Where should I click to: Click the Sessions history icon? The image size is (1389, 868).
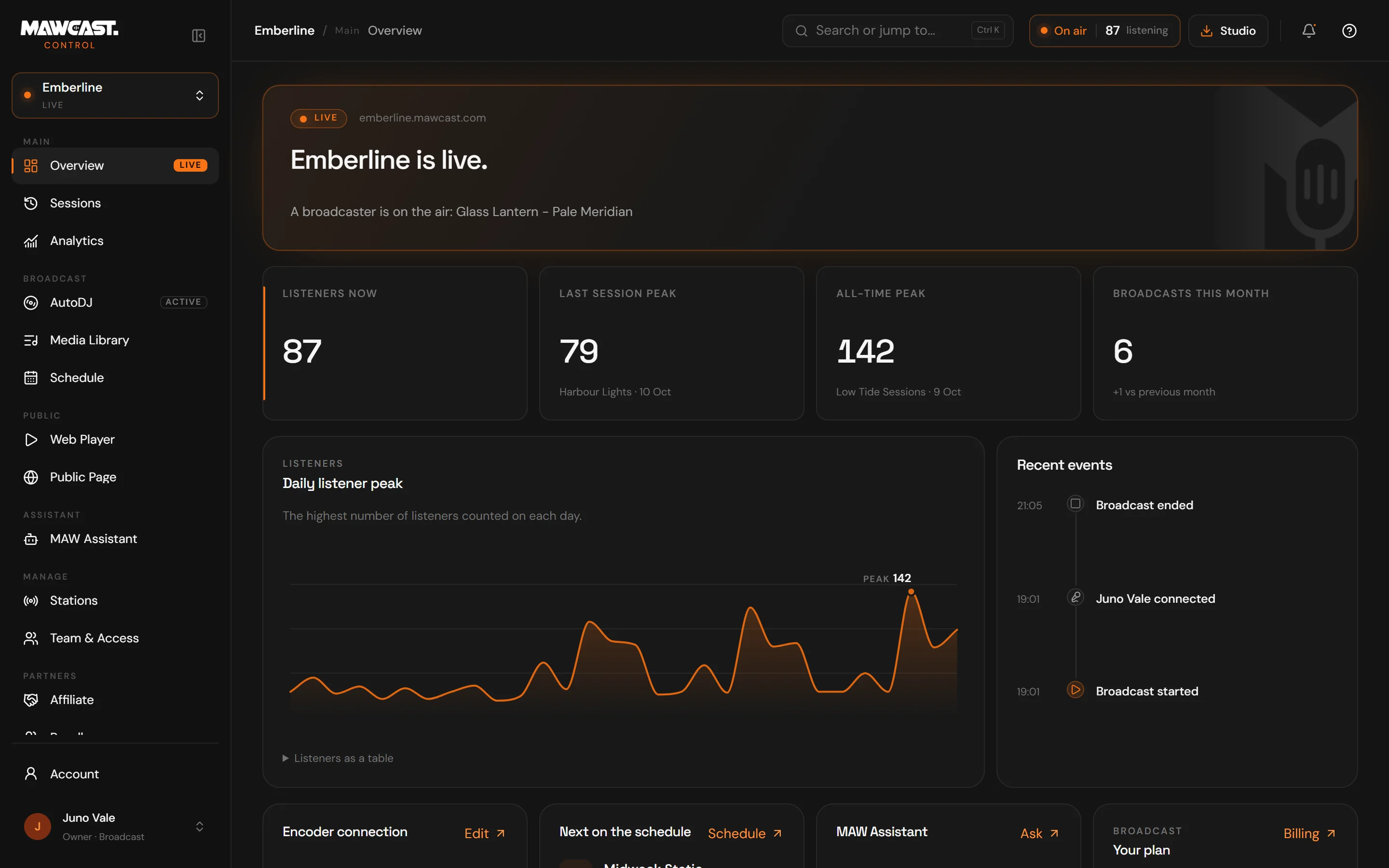pos(31,203)
